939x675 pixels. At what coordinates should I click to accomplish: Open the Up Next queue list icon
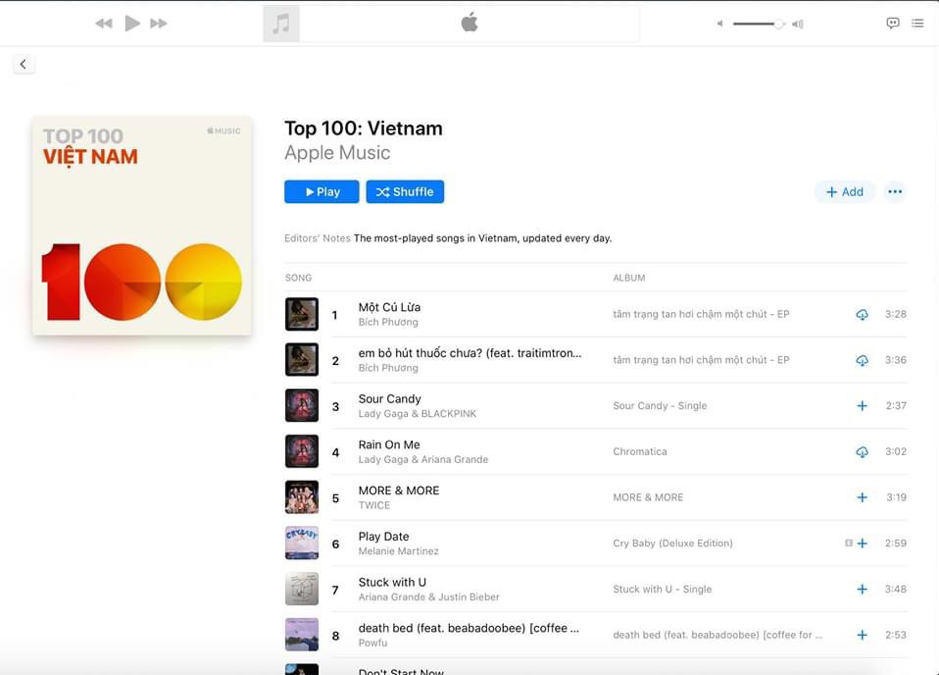click(917, 23)
